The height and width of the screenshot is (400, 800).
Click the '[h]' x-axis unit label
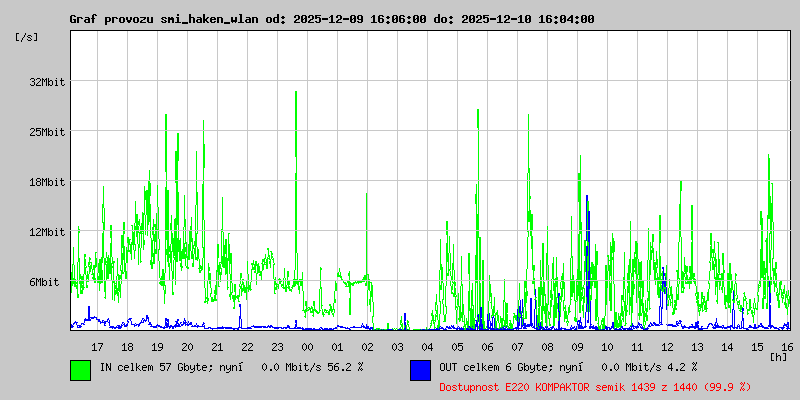(x=779, y=357)
